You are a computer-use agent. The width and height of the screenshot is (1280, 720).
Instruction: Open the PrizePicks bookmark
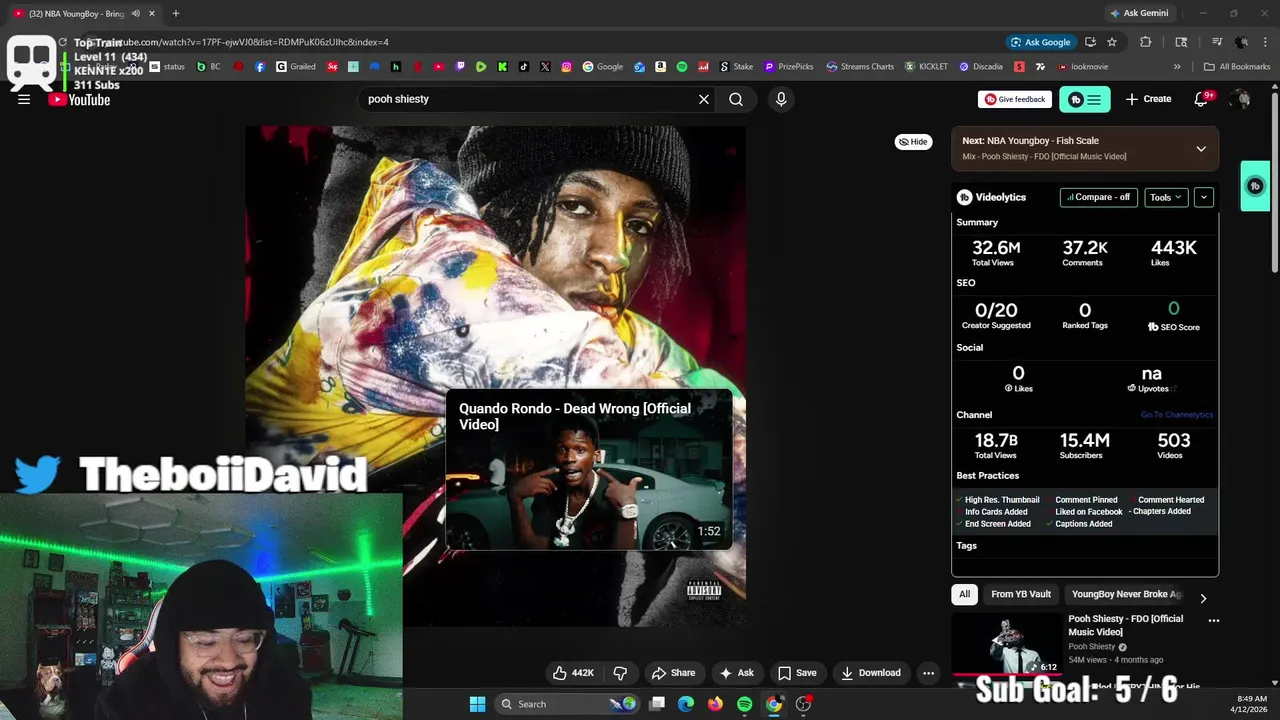789,67
